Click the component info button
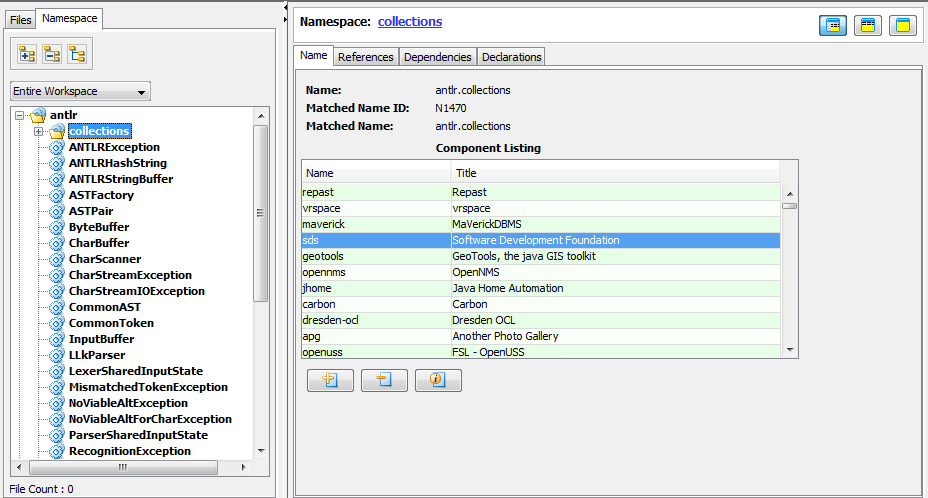The width and height of the screenshot is (928, 498). [x=438, y=380]
